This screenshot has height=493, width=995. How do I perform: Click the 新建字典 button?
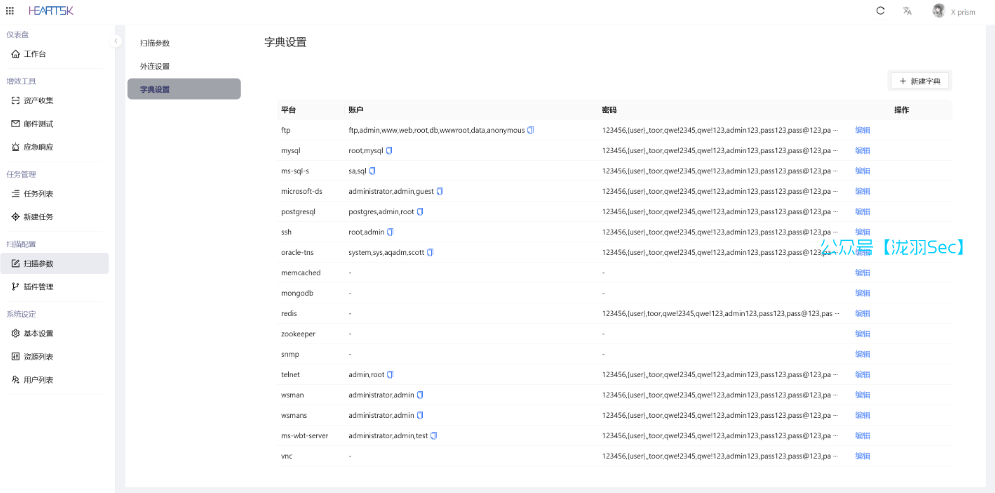[x=919, y=80]
